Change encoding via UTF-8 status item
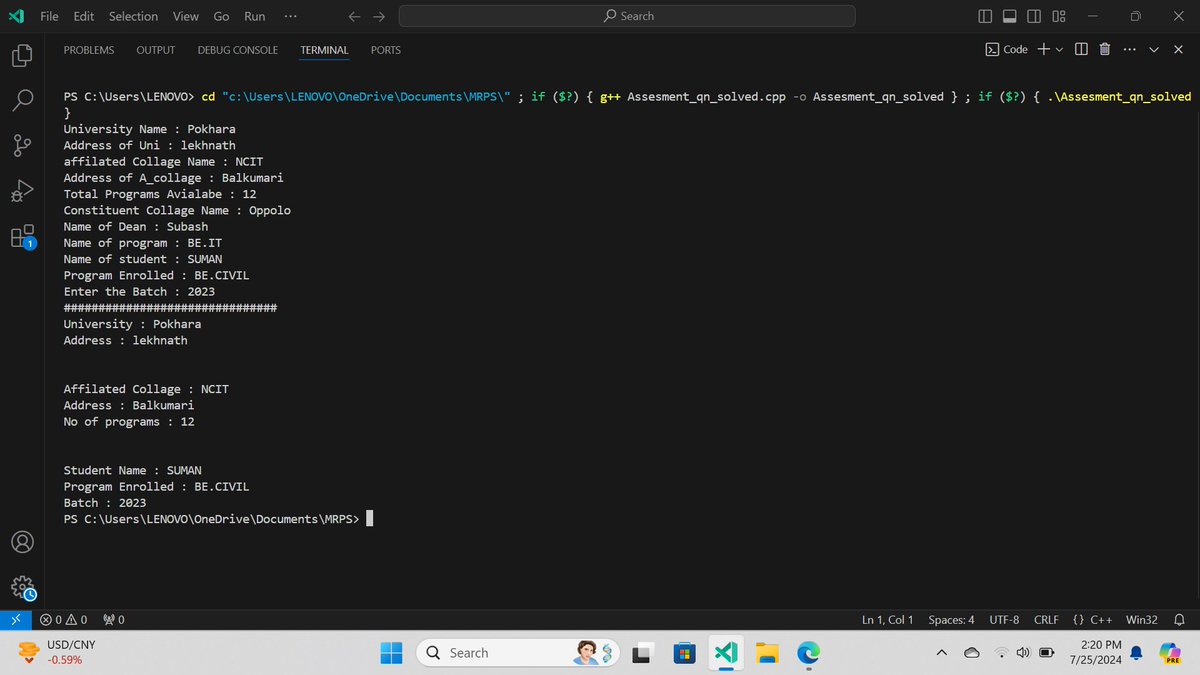 click(1004, 620)
